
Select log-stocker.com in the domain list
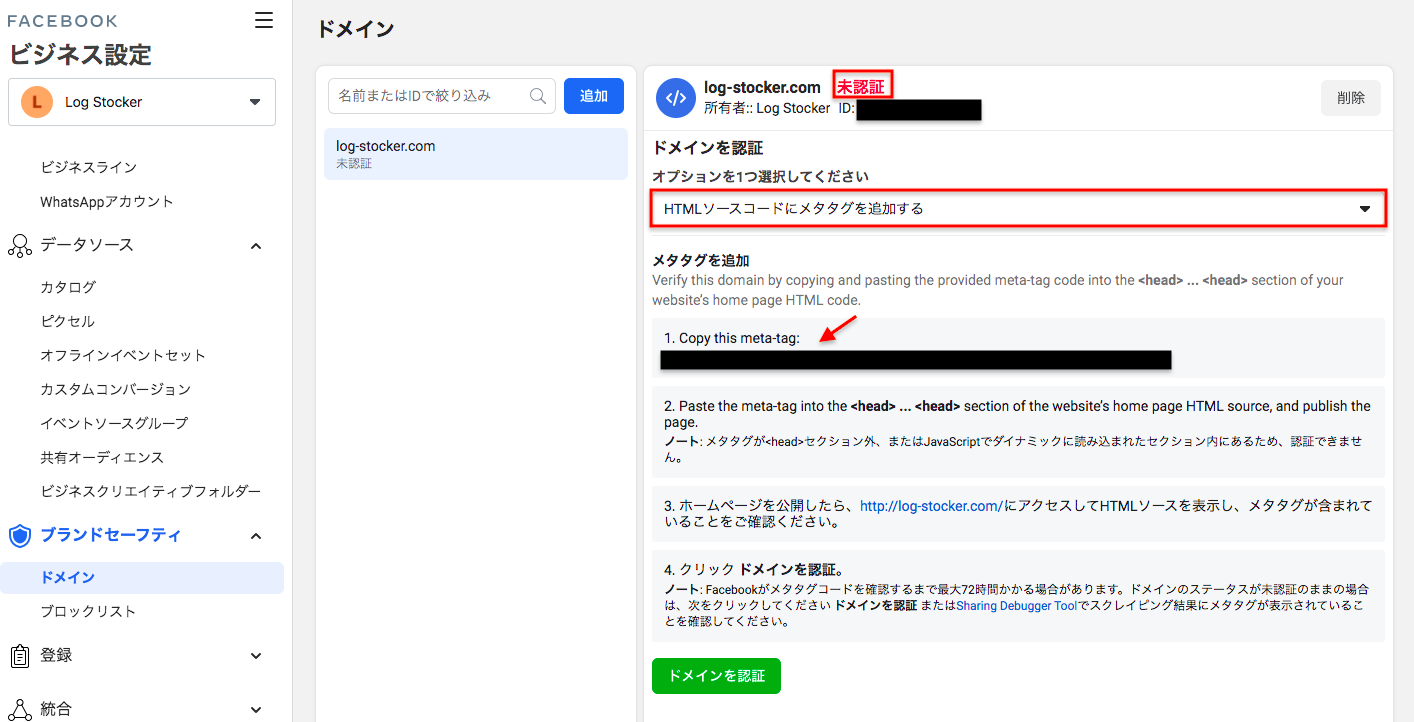[476, 154]
